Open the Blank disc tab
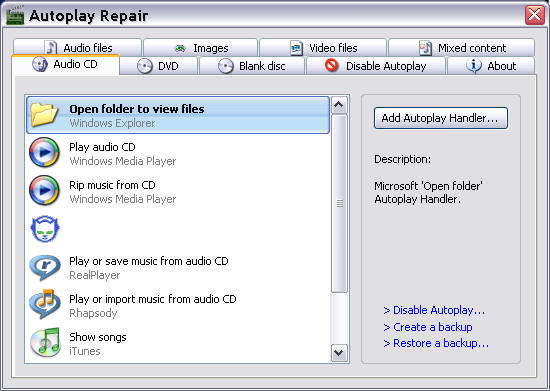The width and height of the screenshot is (550, 391). tap(251, 66)
